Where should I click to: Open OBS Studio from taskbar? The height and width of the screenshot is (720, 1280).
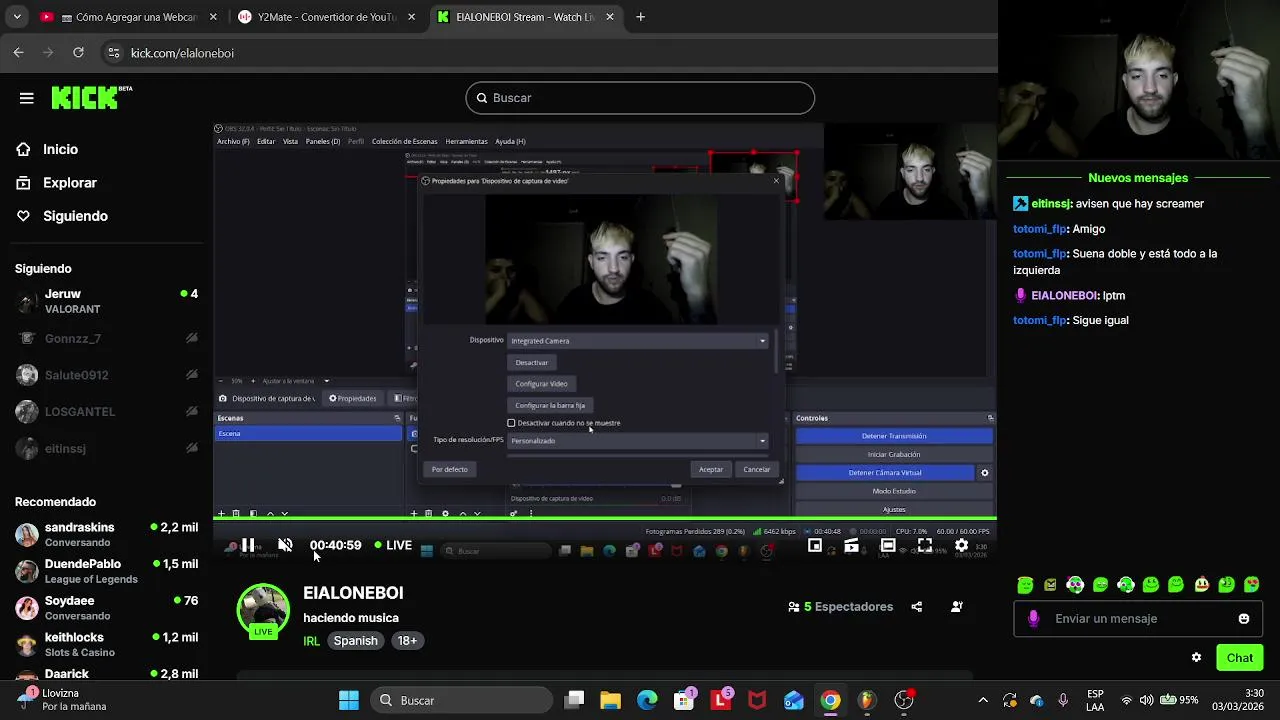click(904, 701)
